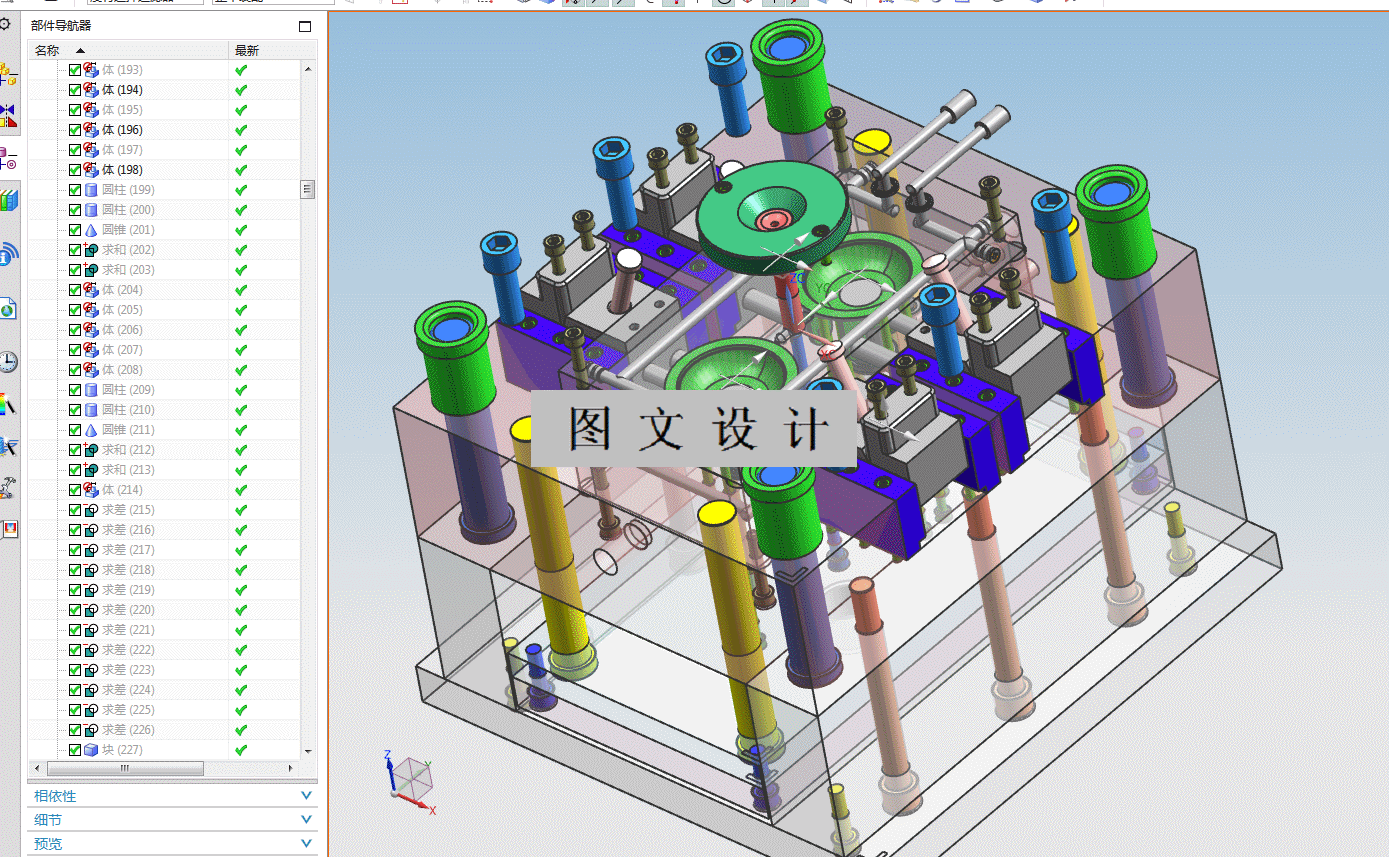1389x857 pixels.
Task: Toggle the 求和 (203) checkbox
Action: pos(75,270)
